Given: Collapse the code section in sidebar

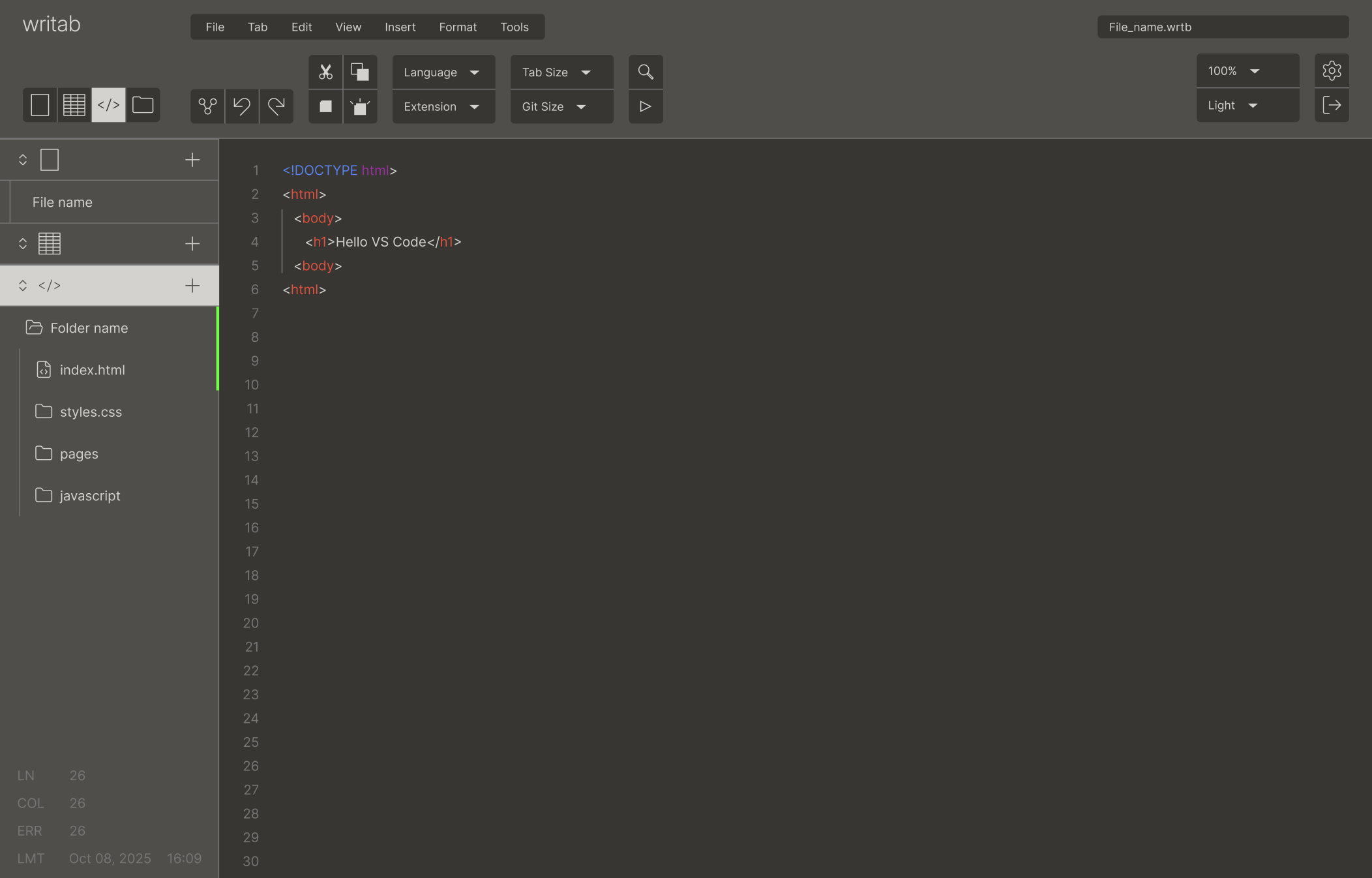Looking at the screenshot, I should coord(23,286).
